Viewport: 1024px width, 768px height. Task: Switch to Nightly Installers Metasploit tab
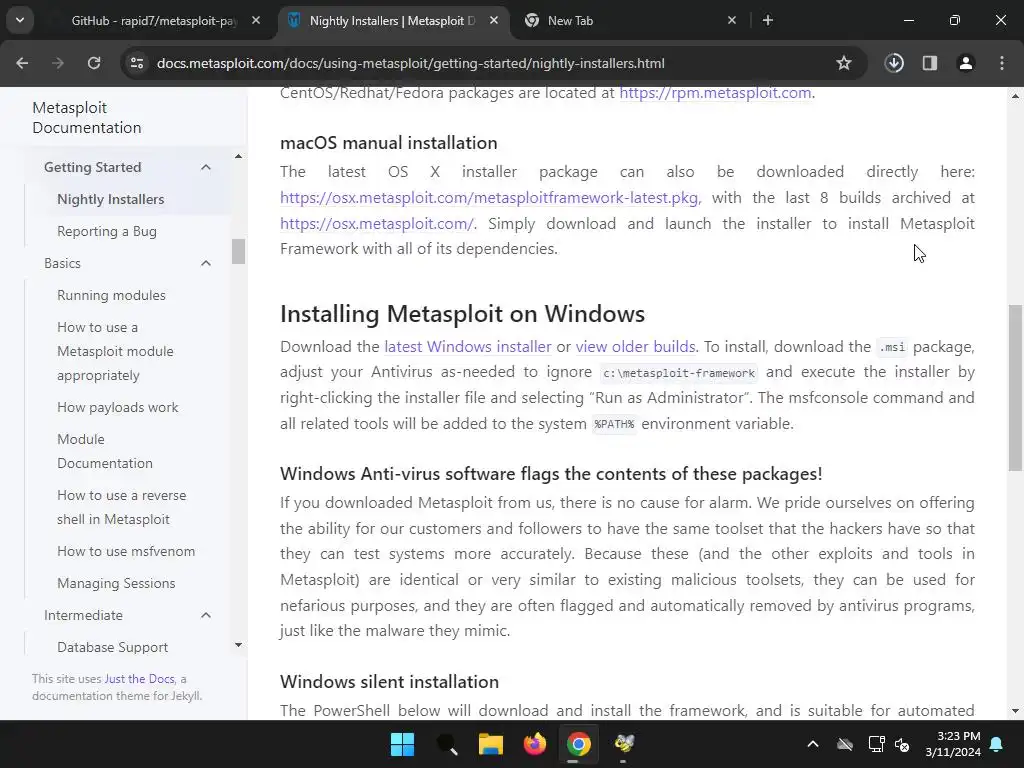[x=394, y=20]
